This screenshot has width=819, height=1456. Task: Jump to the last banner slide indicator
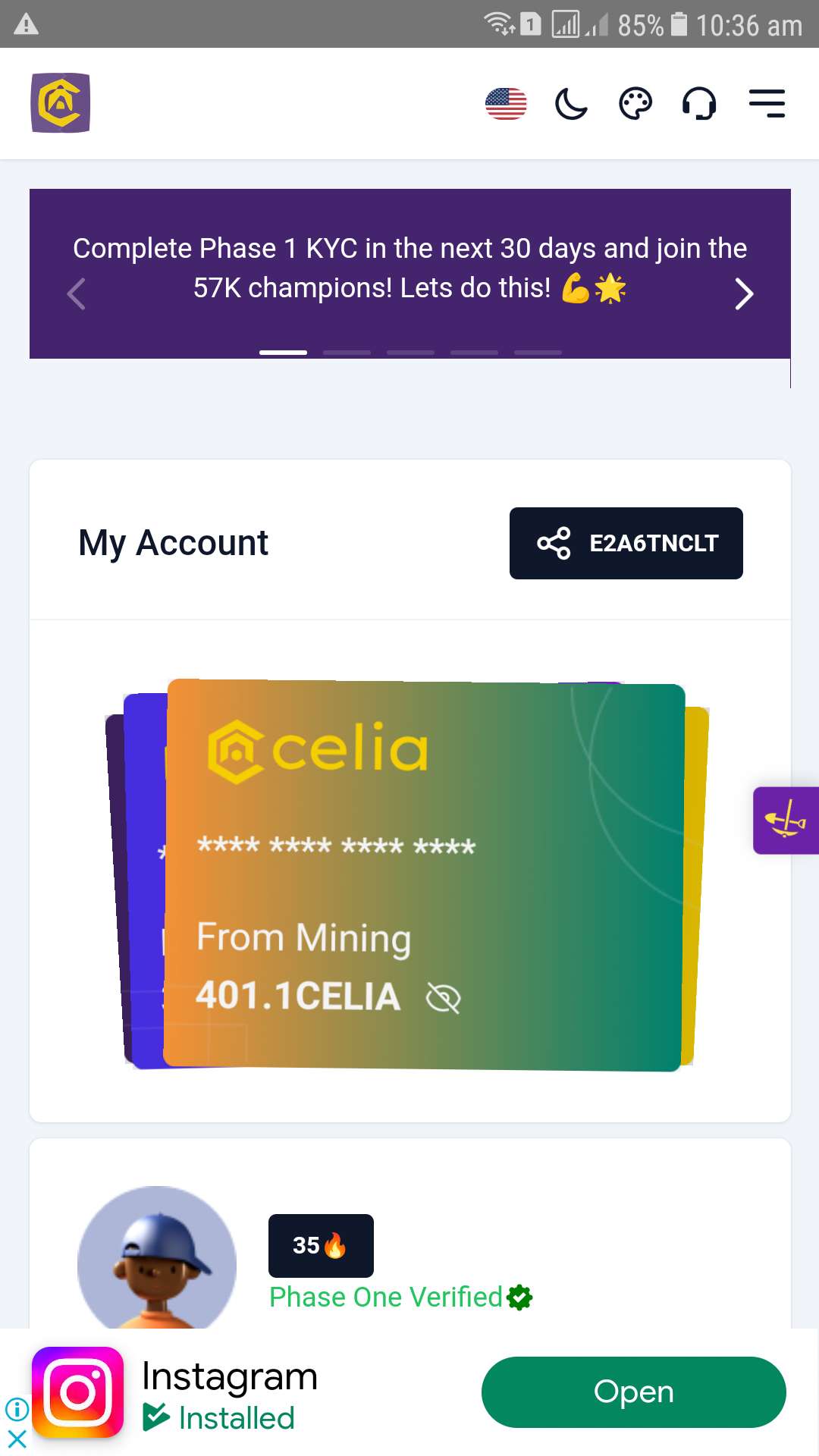(x=538, y=353)
